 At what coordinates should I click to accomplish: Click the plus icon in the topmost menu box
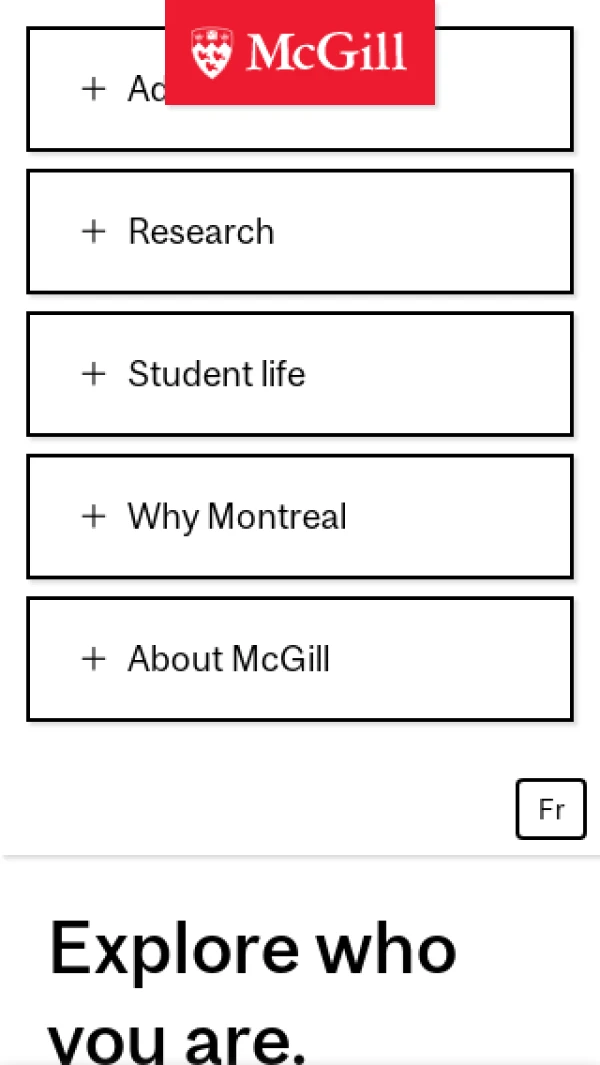pyautogui.click(x=94, y=89)
